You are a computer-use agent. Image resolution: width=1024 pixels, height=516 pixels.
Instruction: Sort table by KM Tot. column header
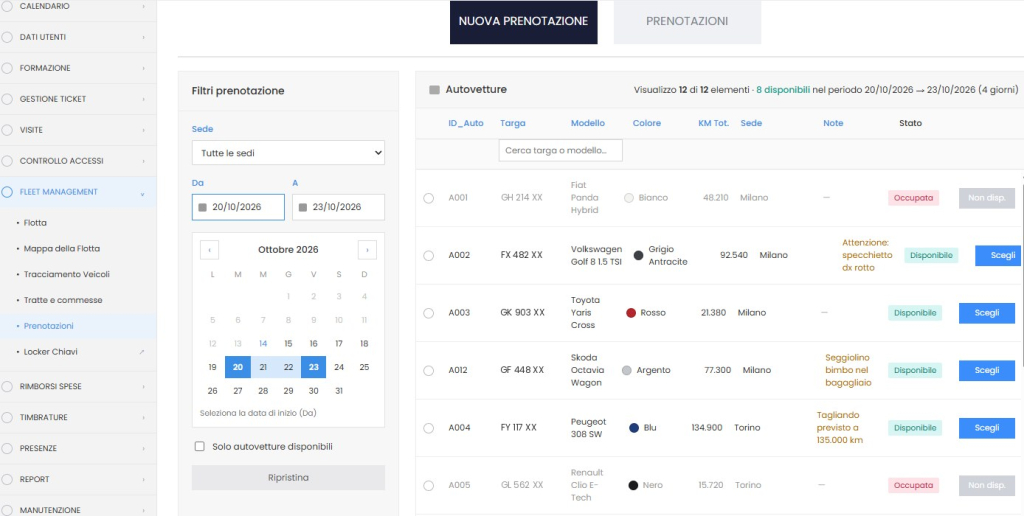tap(713, 123)
